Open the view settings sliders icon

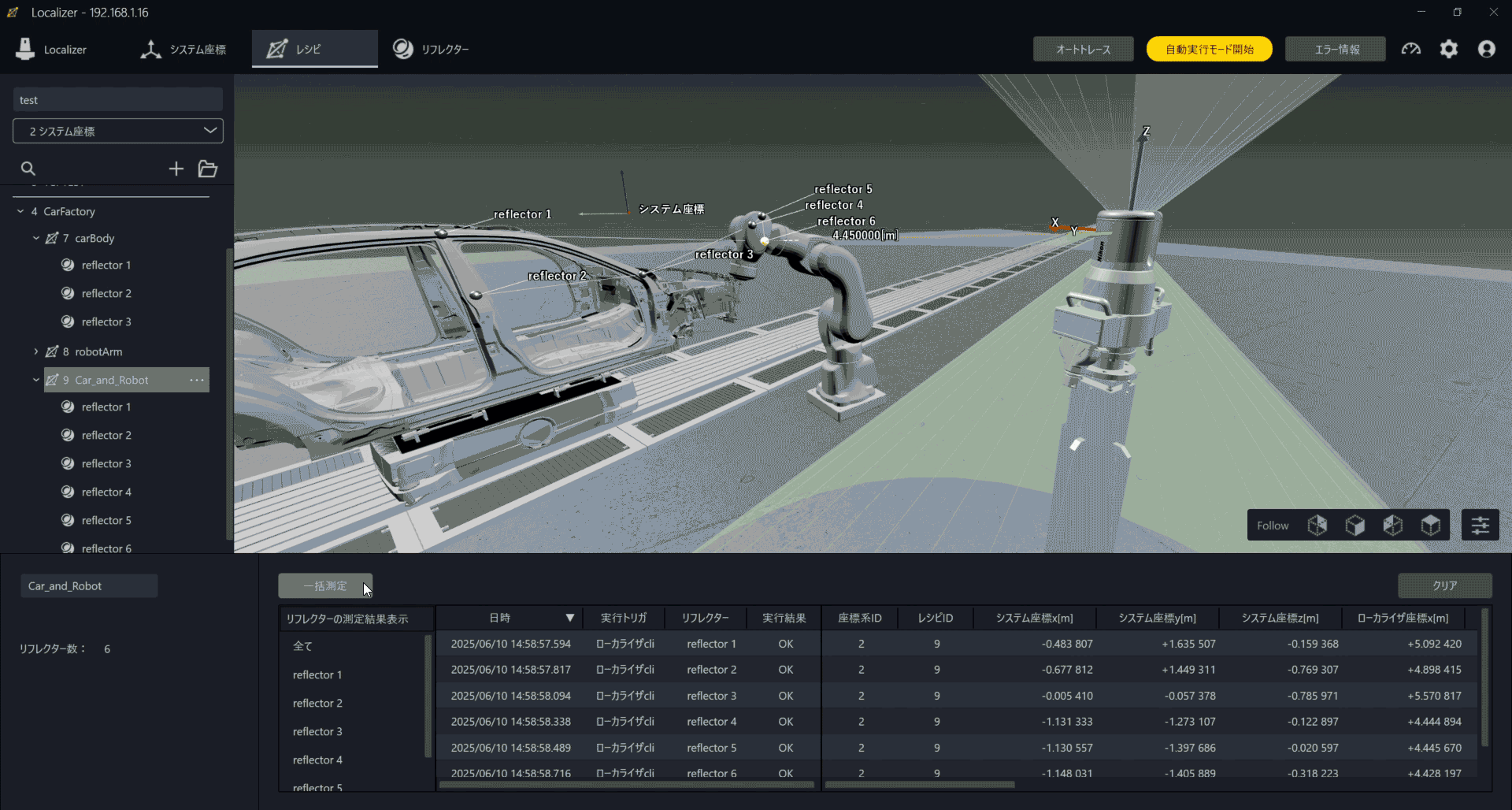[x=1480, y=526]
